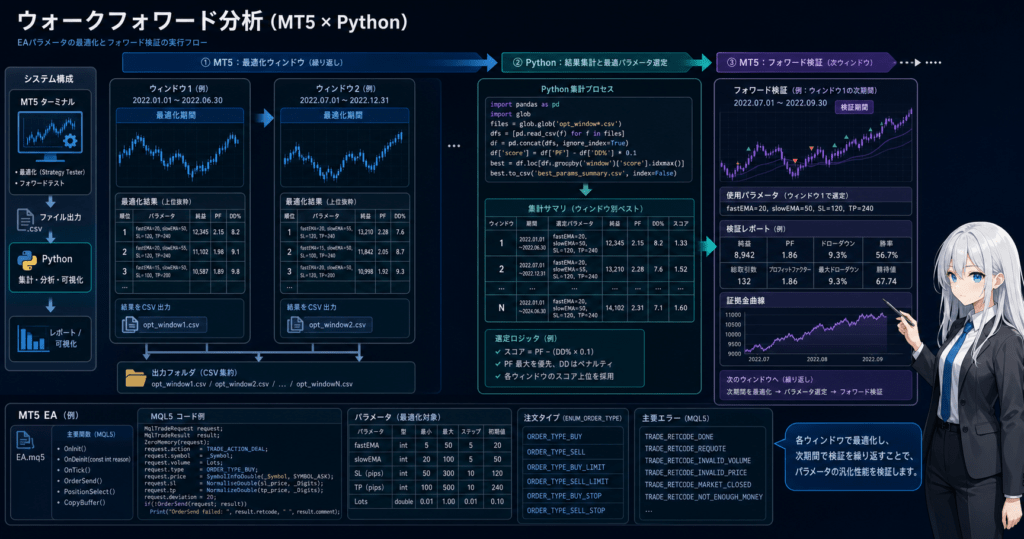Select the ③ MT5：フォワード検証 step banner
Image resolution: width=1024 pixels, height=539 pixels.
(805, 63)
